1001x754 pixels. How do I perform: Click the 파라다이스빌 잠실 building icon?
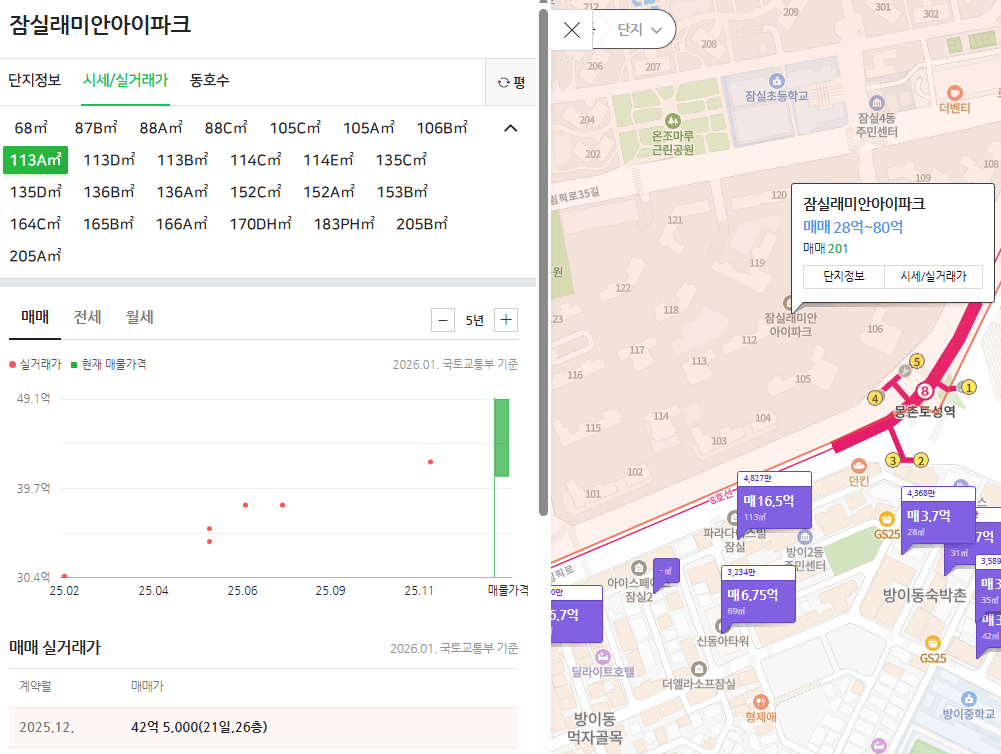pyautogui.click(x=734, y=519)
